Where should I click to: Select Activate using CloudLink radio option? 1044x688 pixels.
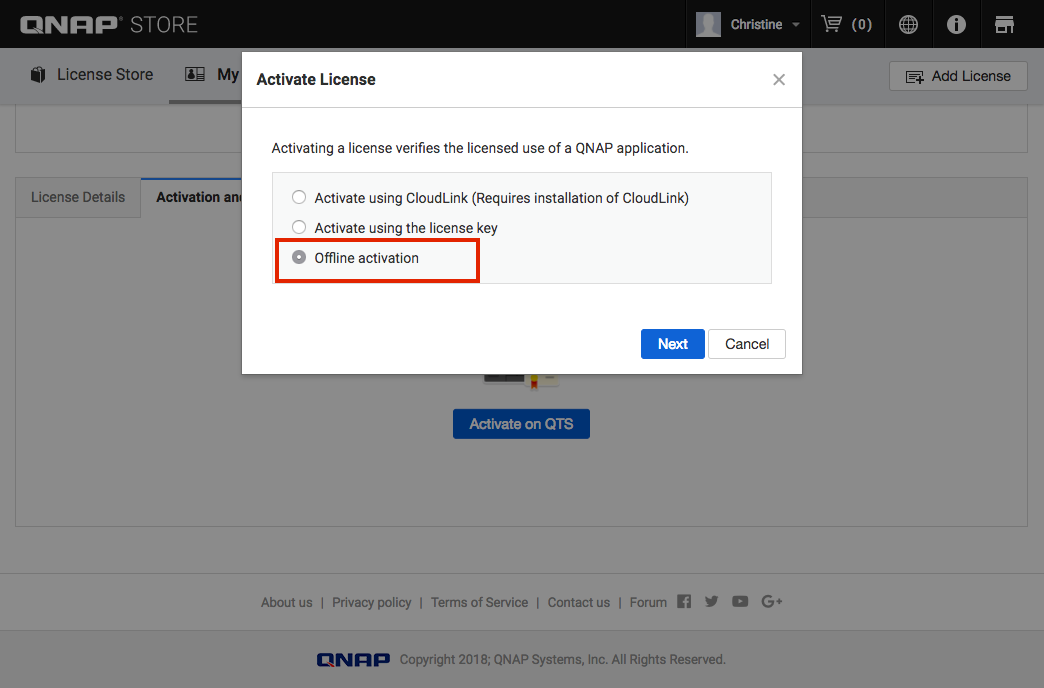[299, 197]
